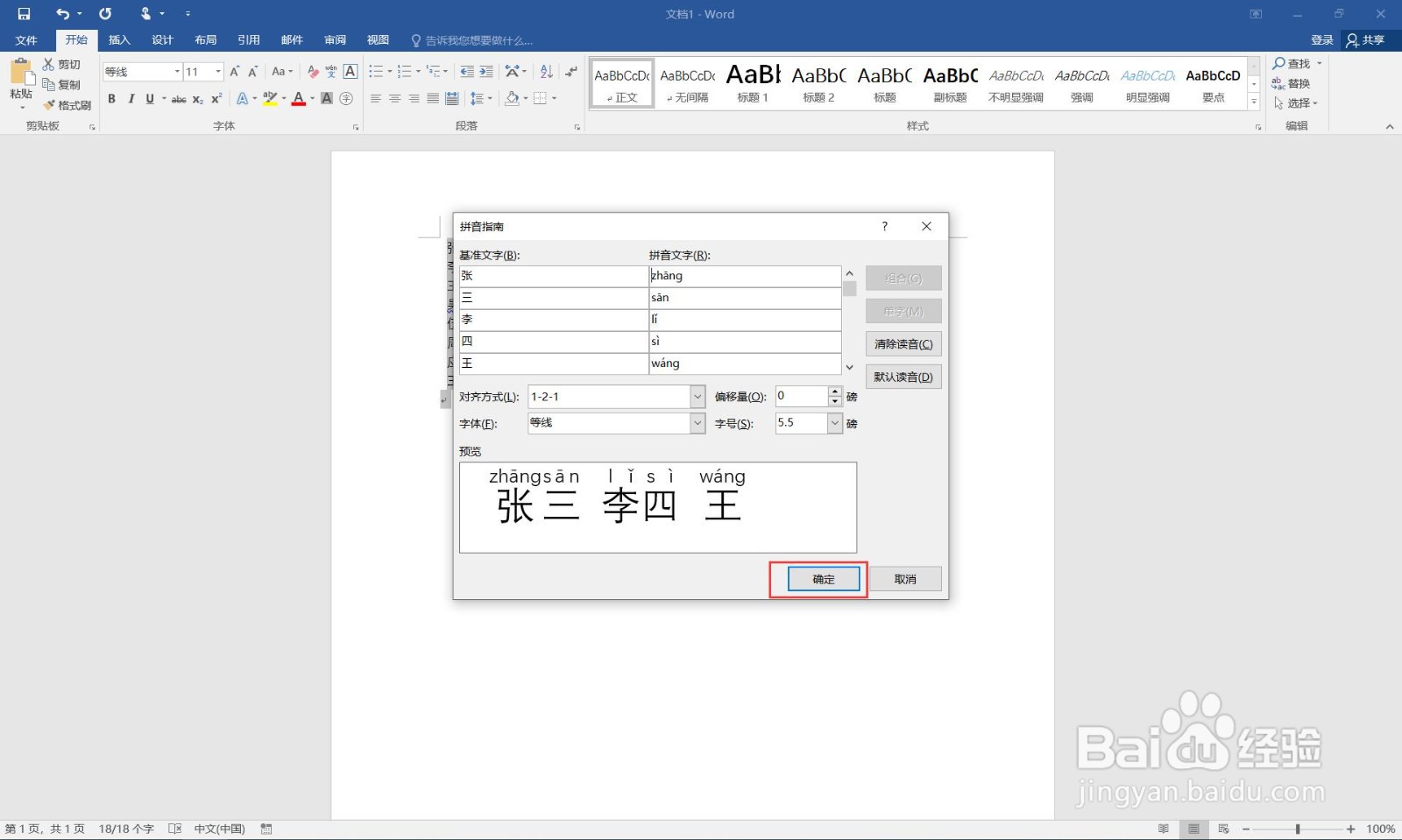Click the Bold formatting icon

click(111, 99)
